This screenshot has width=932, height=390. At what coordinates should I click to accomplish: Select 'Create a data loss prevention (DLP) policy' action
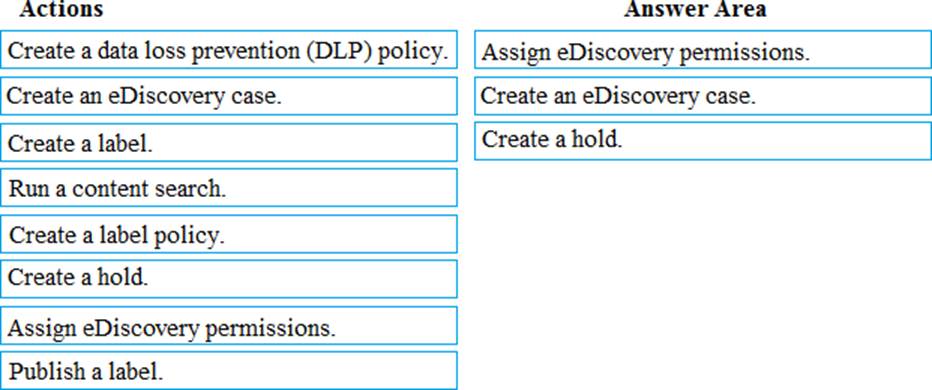229,50
